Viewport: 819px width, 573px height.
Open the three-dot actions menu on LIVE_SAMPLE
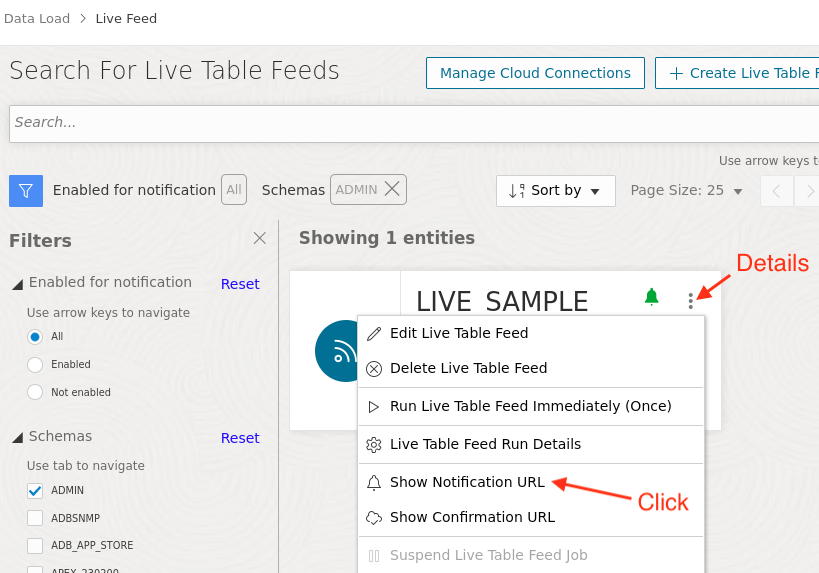coord(691,301)
